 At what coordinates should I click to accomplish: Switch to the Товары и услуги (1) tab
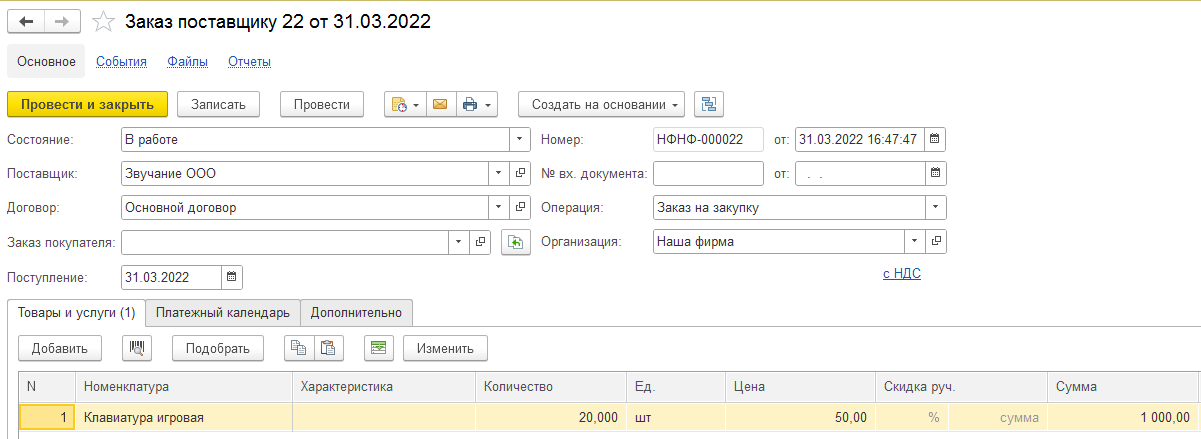click(77, 313)
